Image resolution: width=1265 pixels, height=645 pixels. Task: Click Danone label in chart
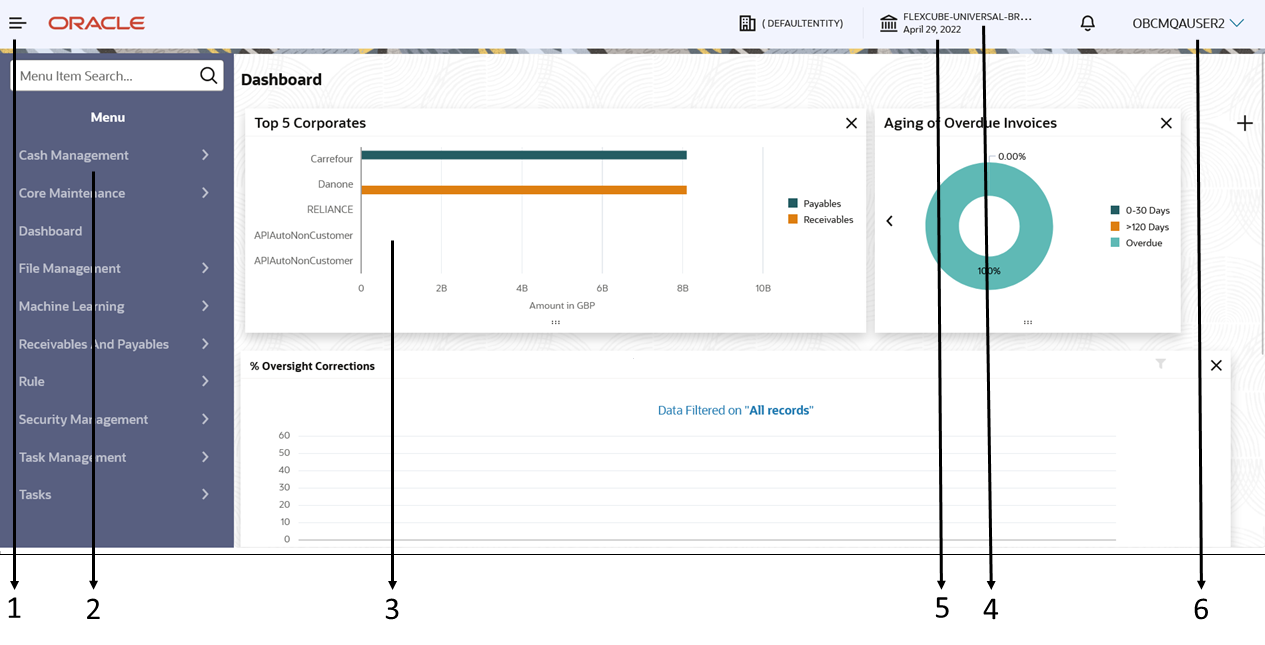coord(335,184)
